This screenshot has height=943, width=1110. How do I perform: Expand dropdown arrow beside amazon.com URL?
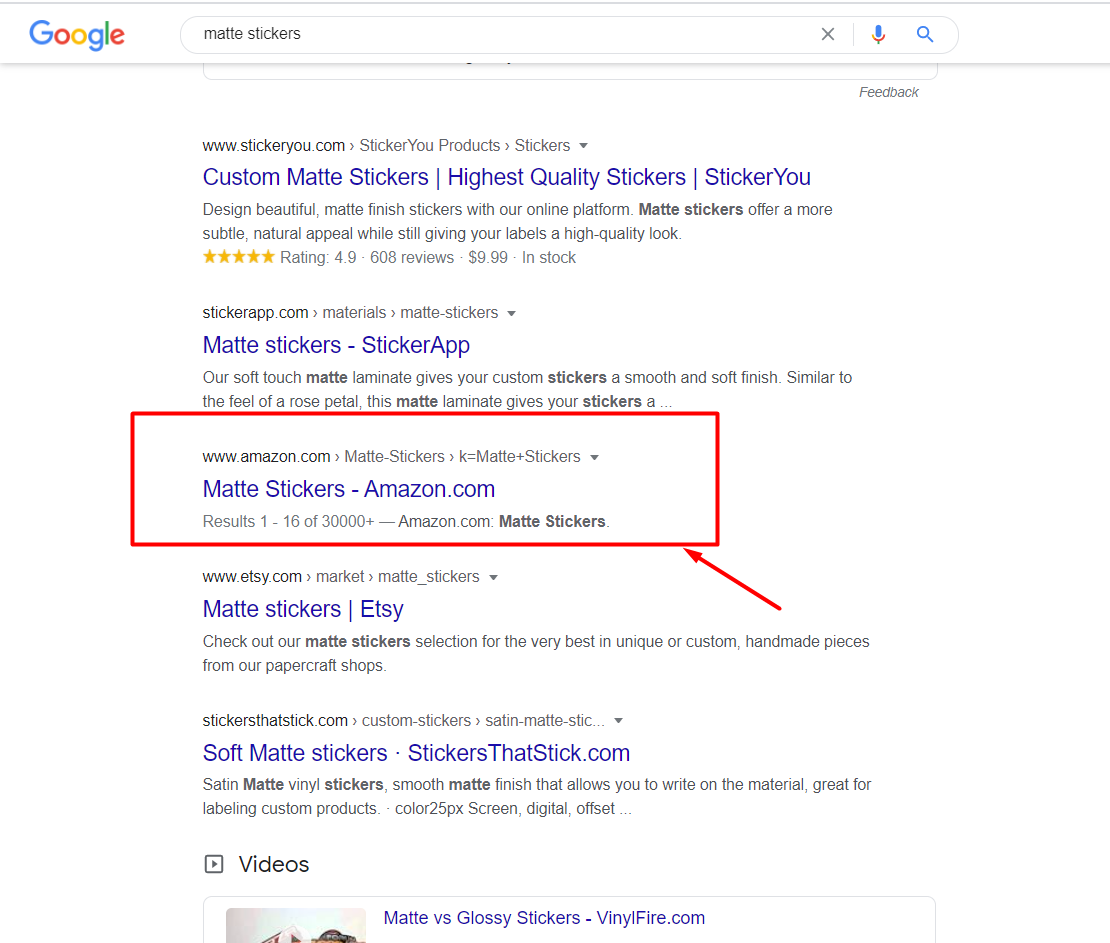point(595,457)
